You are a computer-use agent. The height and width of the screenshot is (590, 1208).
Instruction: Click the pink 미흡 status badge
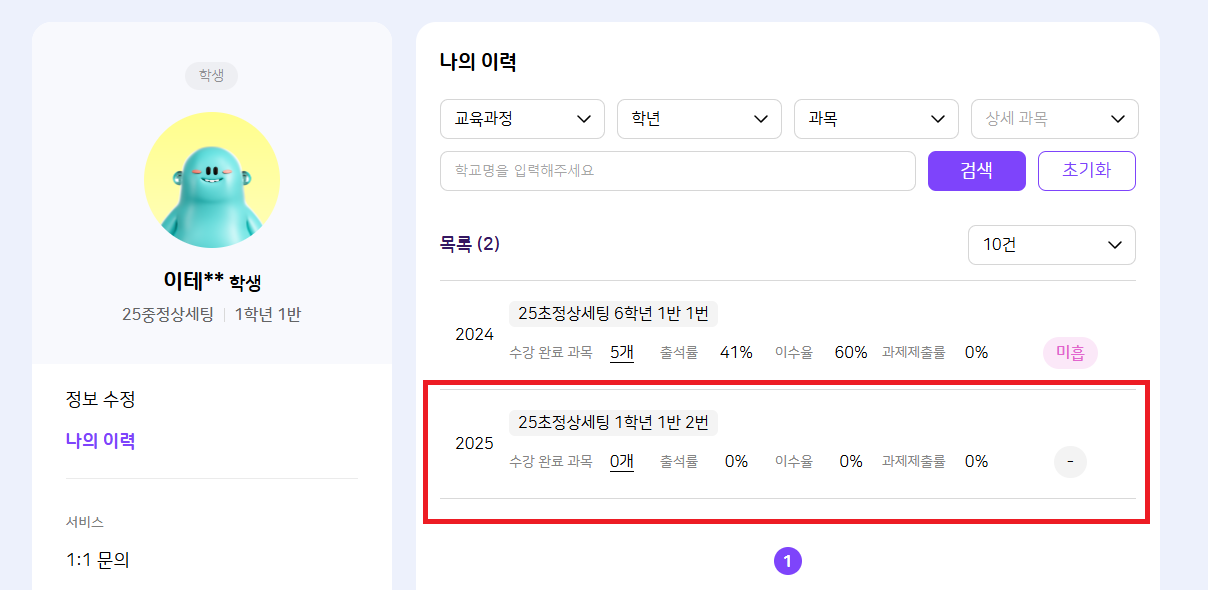click(1070, 353)
